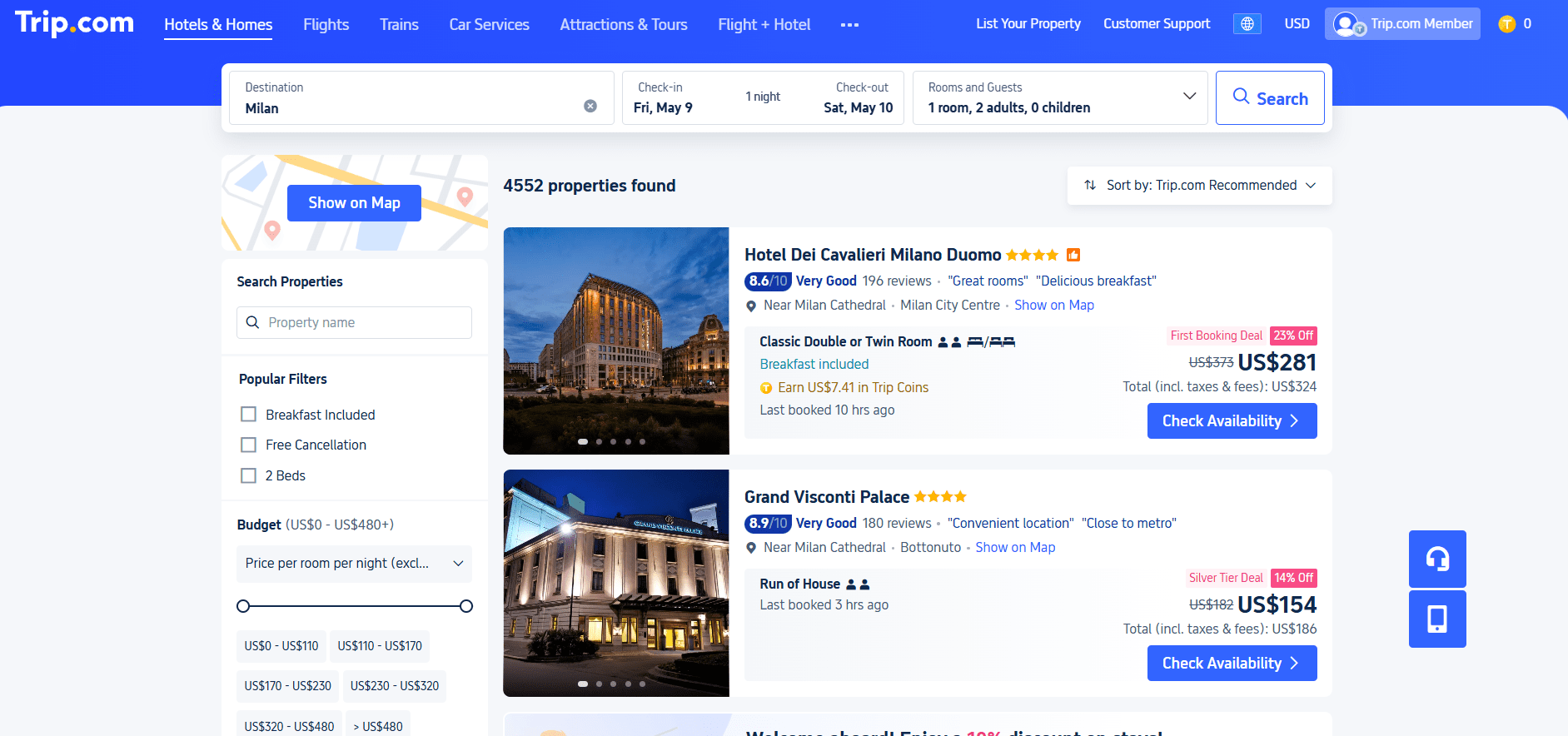Click the orange badge beside Hotel Dei Cavalieri

tap(1073, 255)
